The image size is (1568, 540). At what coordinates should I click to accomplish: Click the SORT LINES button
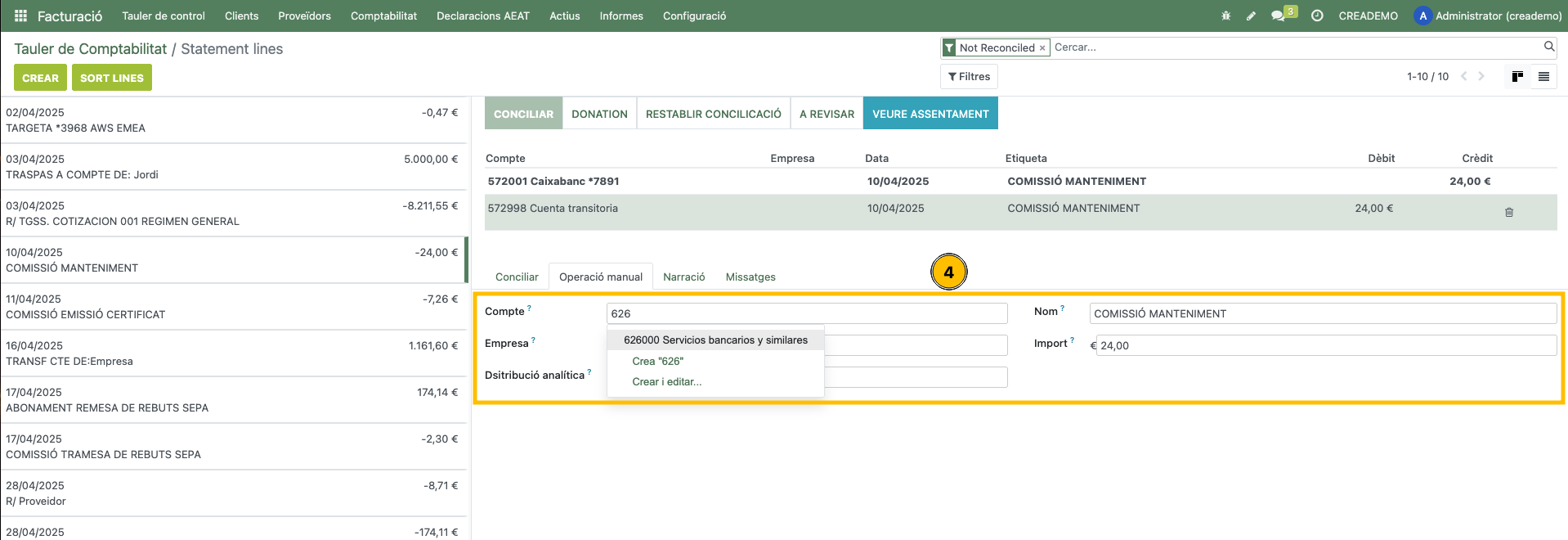tap(112, 78)
